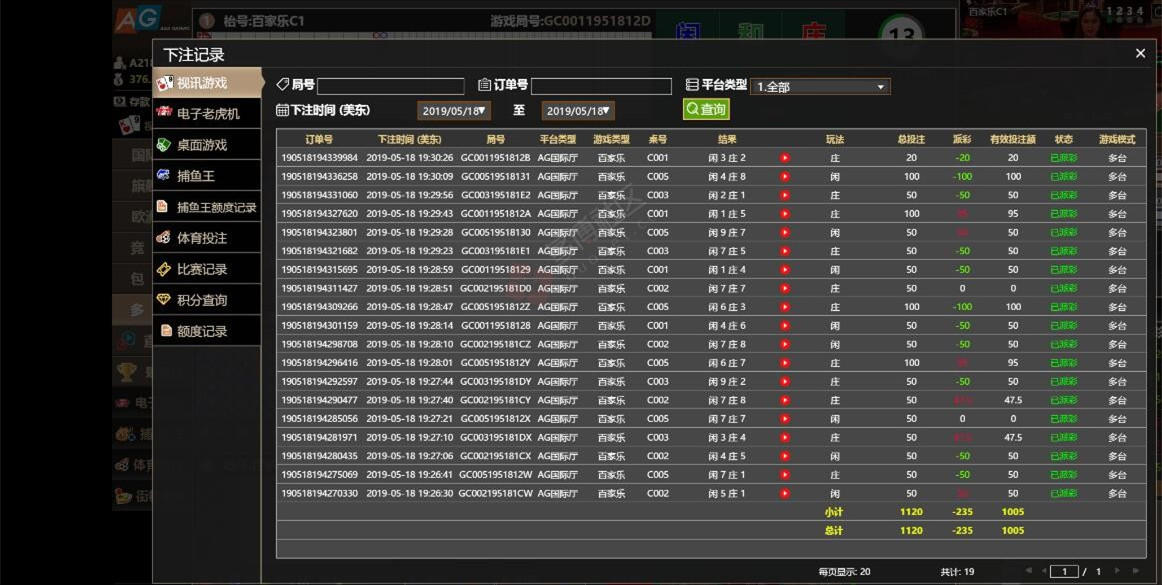Click the green 查询 button
The image size is (1162, 585).
pos(706,109)
